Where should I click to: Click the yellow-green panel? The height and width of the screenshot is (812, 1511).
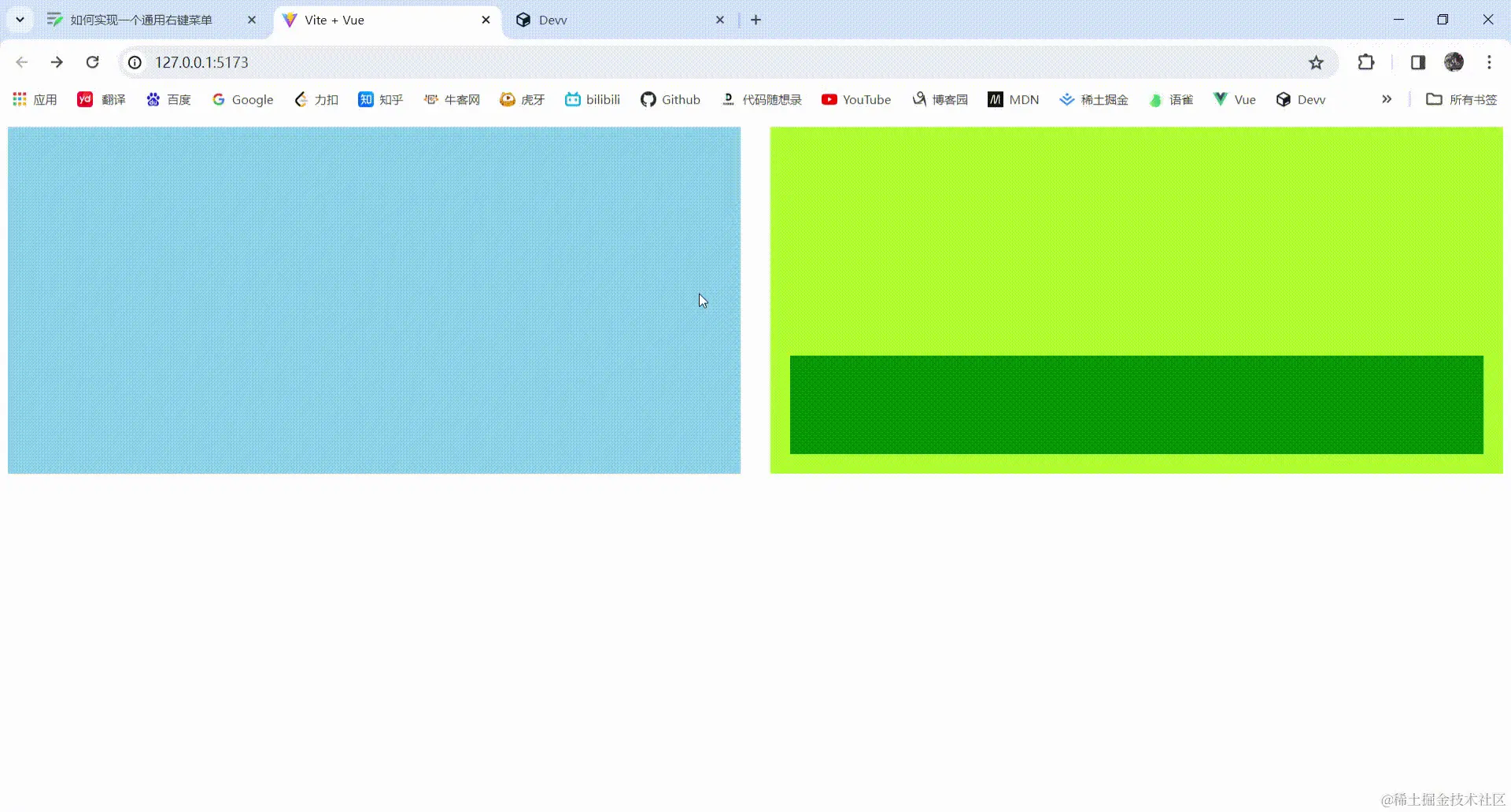click(1136, 240)
